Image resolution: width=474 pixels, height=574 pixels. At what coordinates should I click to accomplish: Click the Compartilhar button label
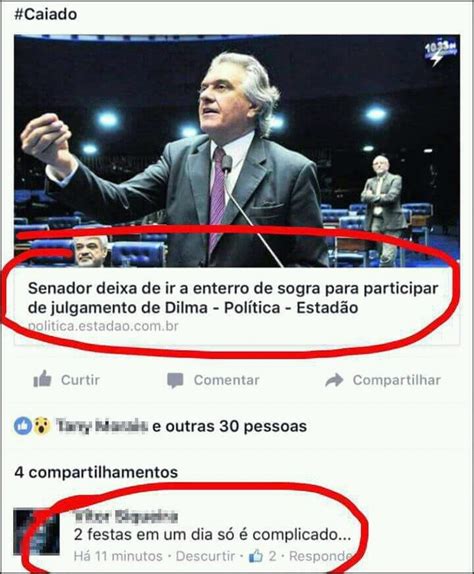tap(396, 380)
